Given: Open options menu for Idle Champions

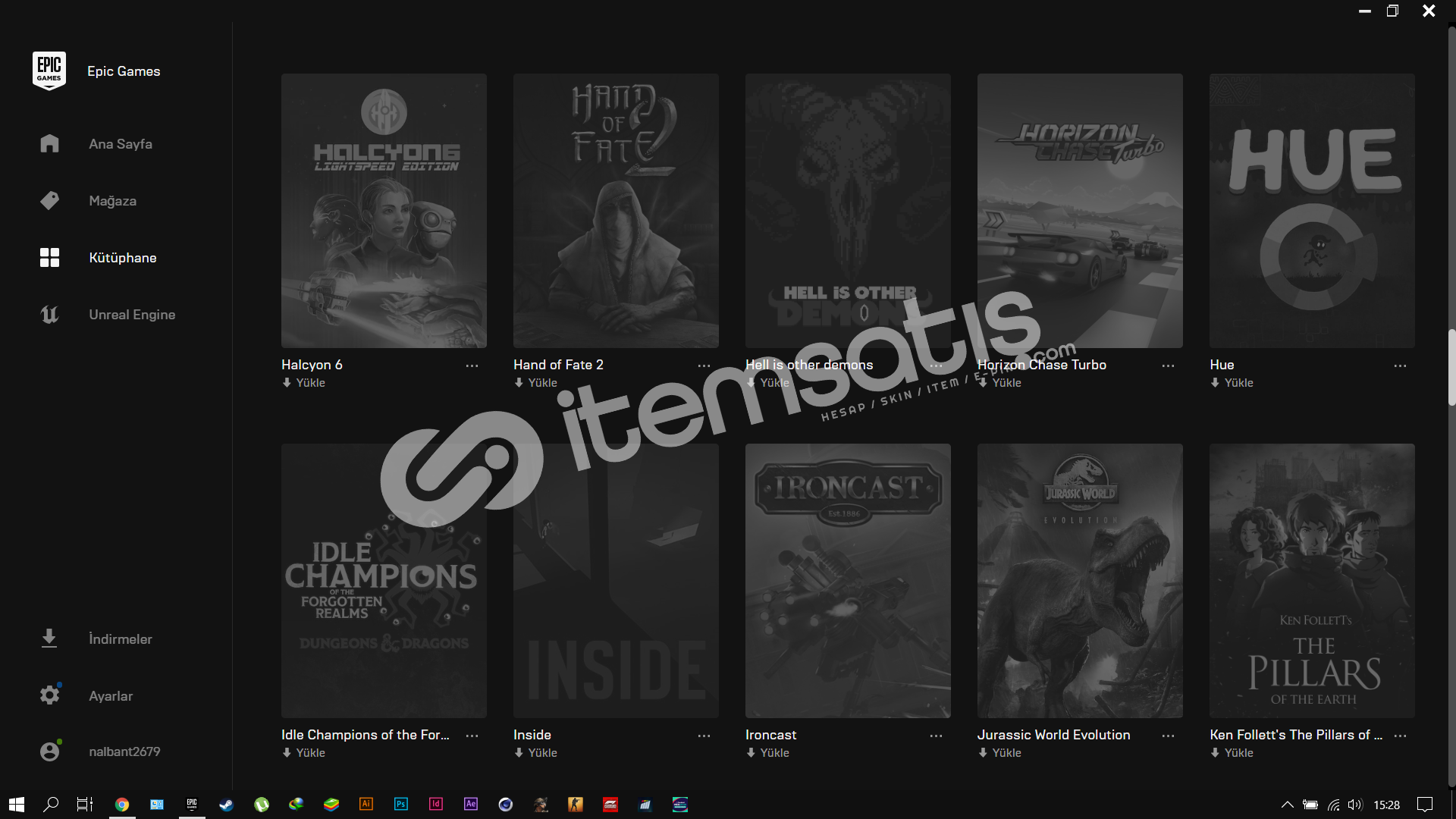Looking at the screenshot, I should (x=472, y=736).
